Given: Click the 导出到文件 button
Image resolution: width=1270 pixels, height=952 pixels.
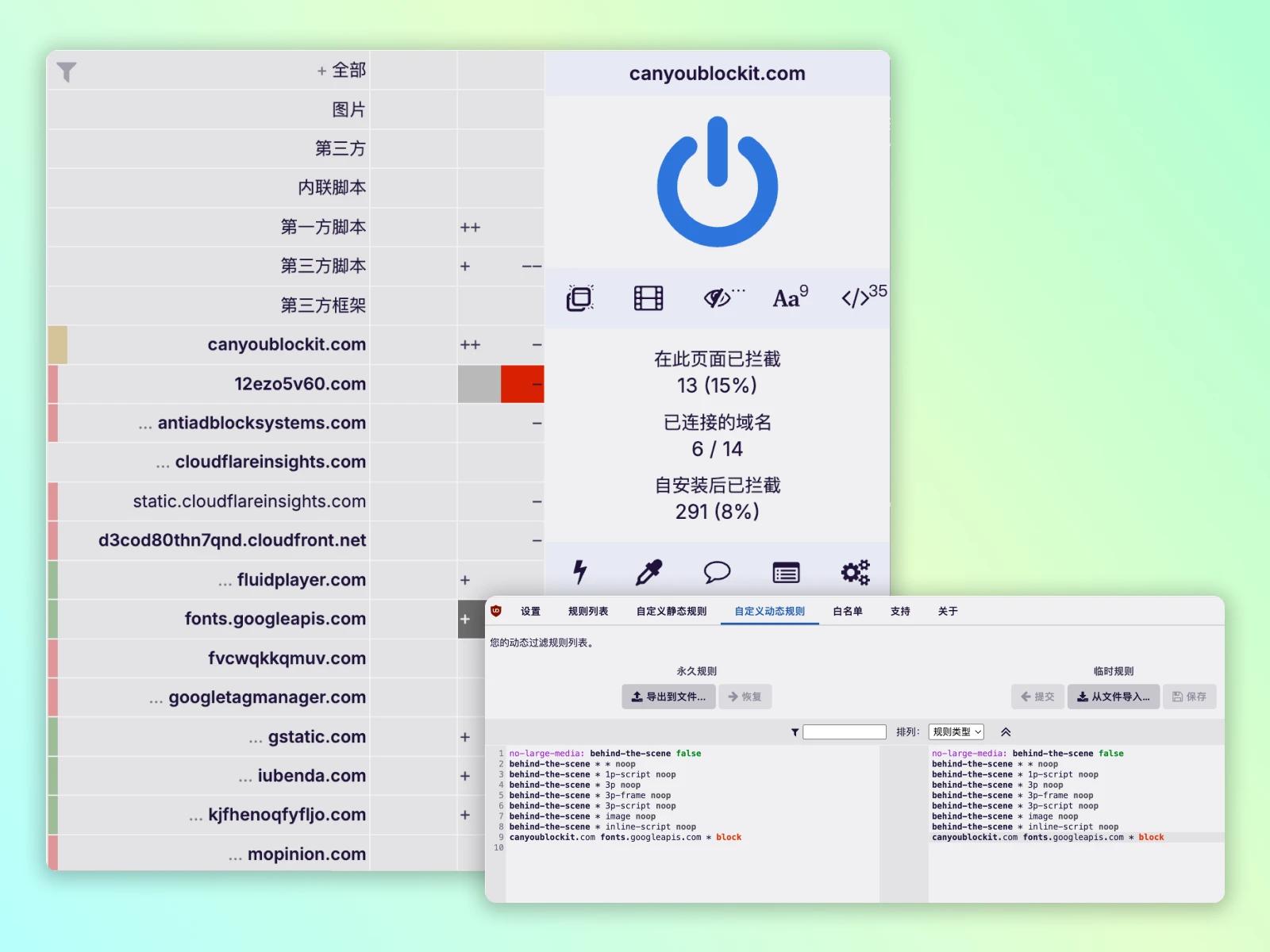Looking at the screenshot, I should (x=668, y=697).
